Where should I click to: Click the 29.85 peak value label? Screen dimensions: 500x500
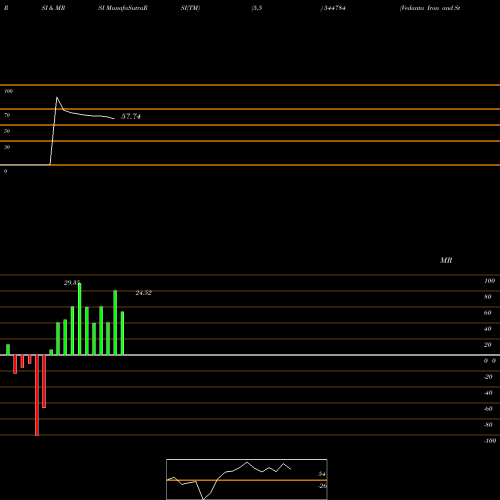72,283
